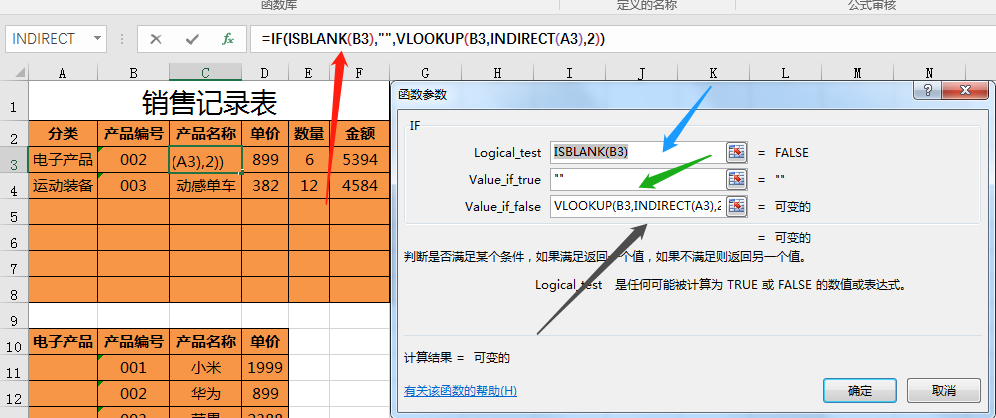Select column M header
This screenshot has width=996, height=418.
[858, 73]
